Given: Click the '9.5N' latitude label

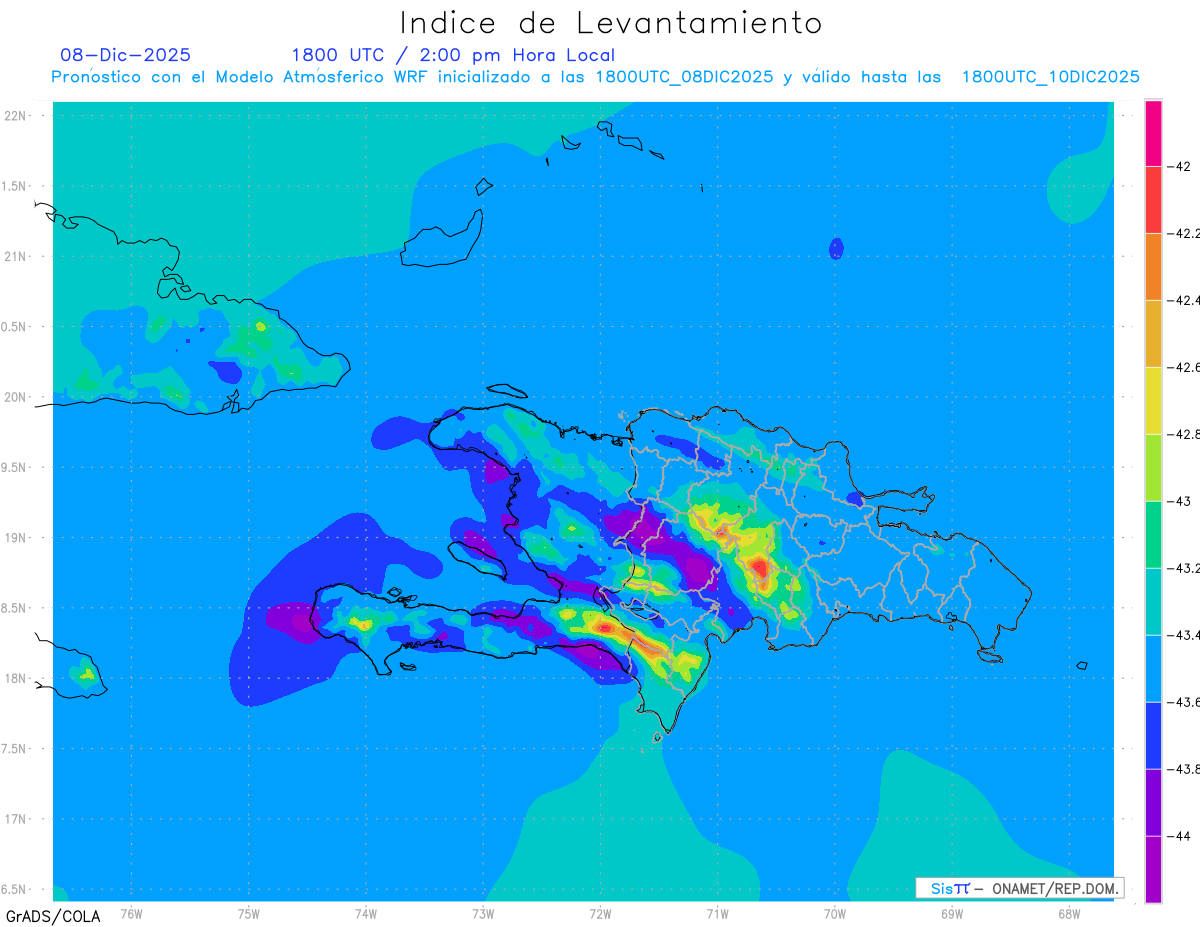Looking at the screenshot, I should tap(14, 468).
